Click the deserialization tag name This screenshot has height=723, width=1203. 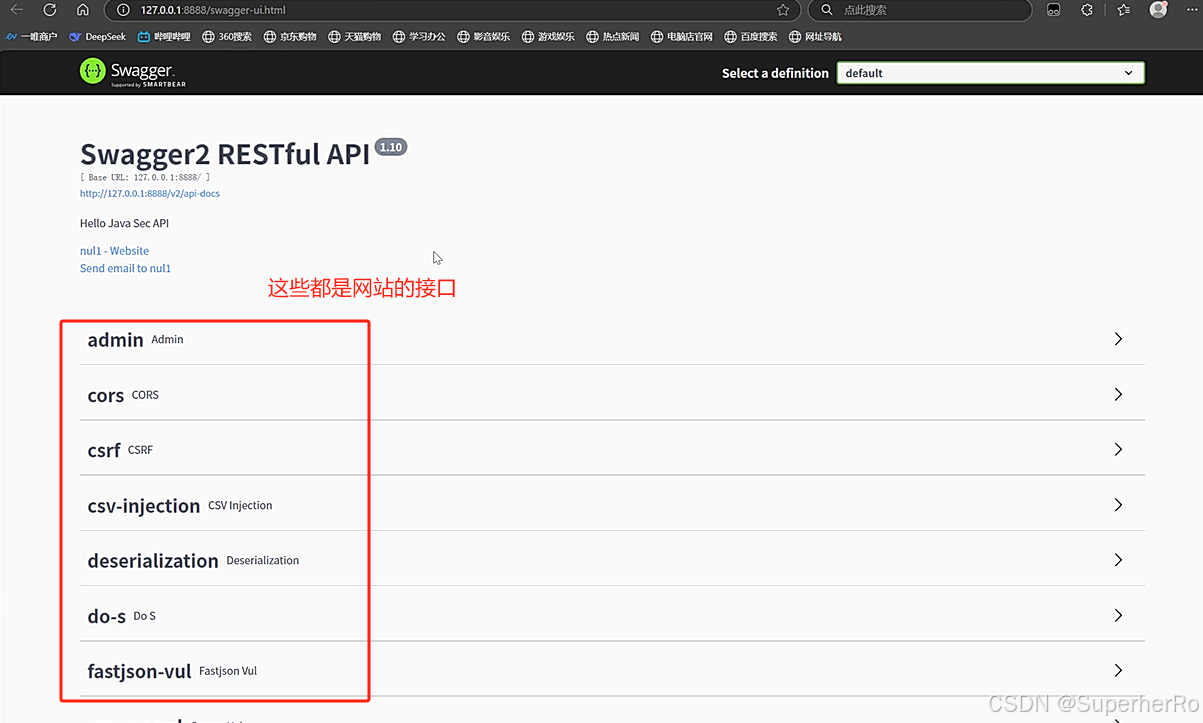(x=153, y=561)
